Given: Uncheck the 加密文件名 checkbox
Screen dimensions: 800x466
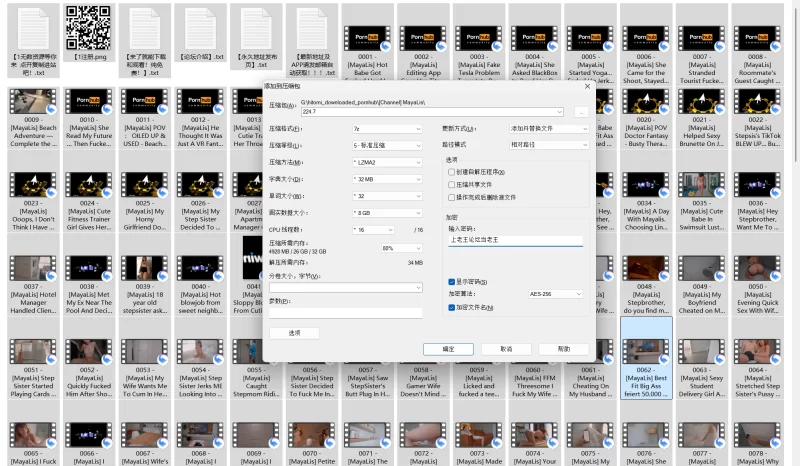Looking at the screenshot, I should click(x=451, y=308).
